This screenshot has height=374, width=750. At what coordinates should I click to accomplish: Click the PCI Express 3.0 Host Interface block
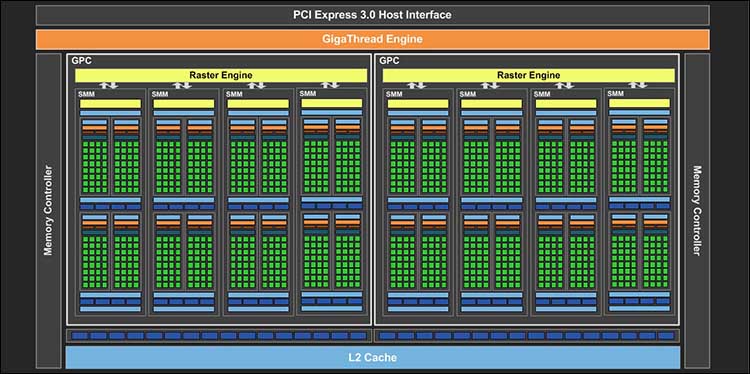pyautogui.click(x=372, y=15)
